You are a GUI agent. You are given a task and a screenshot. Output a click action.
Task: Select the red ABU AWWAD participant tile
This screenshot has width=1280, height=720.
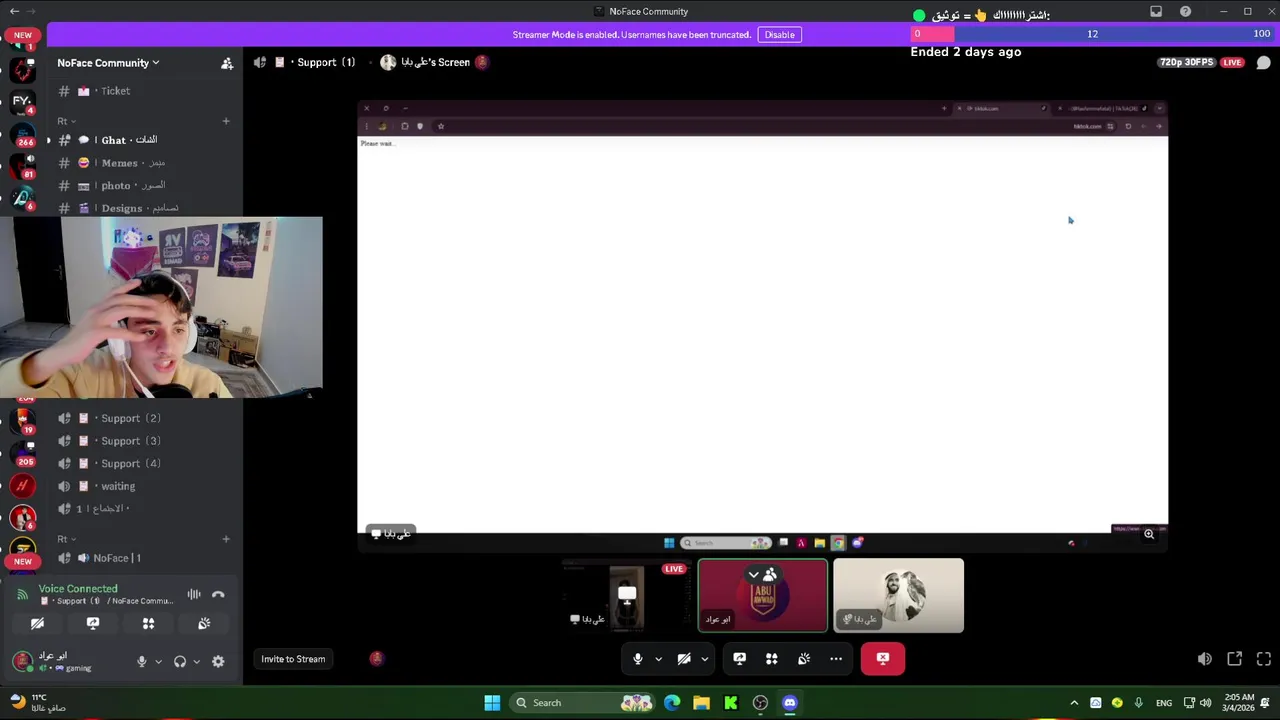click(763, 595)
